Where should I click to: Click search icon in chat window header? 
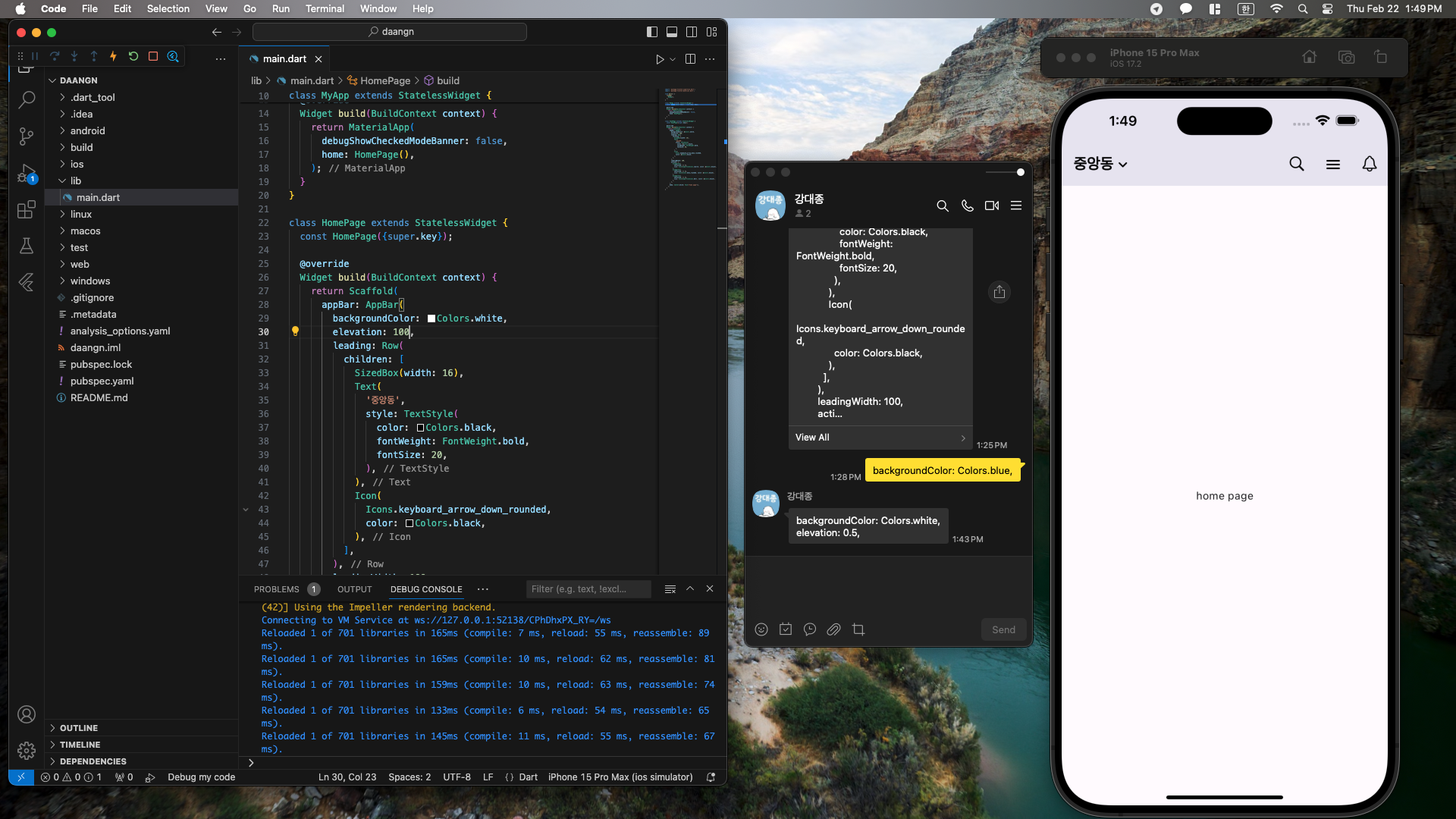[943, 206]
